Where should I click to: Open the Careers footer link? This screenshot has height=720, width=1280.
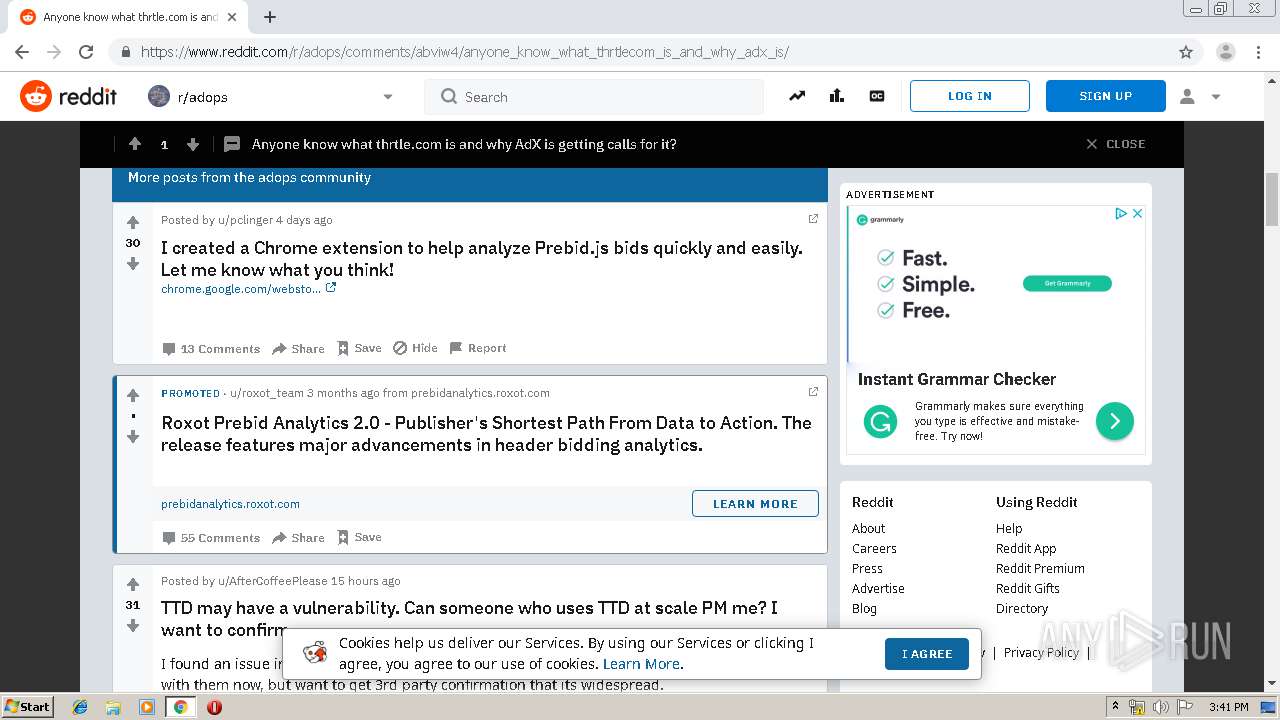(x=874, y=548)
